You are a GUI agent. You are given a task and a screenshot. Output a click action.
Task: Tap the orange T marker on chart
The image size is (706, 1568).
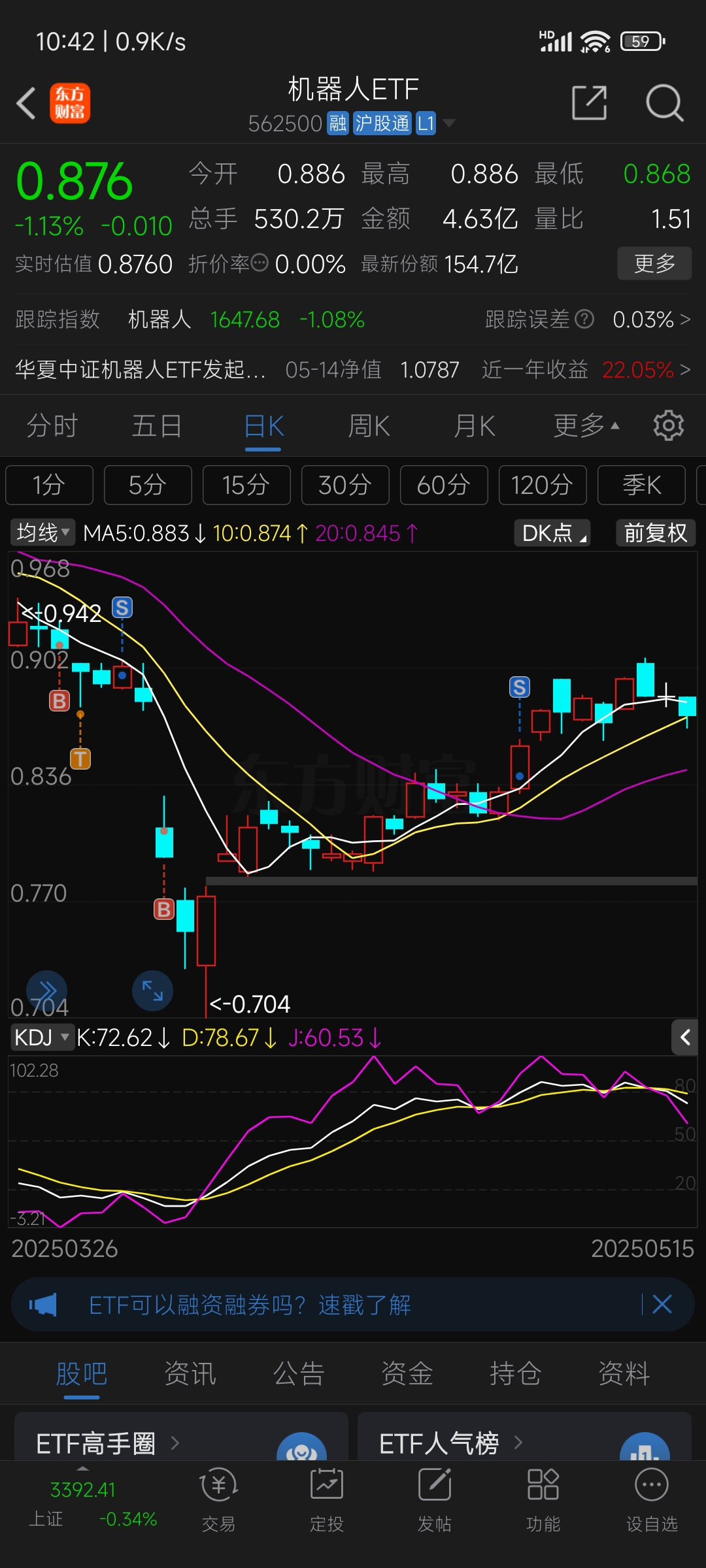point(80,759)
